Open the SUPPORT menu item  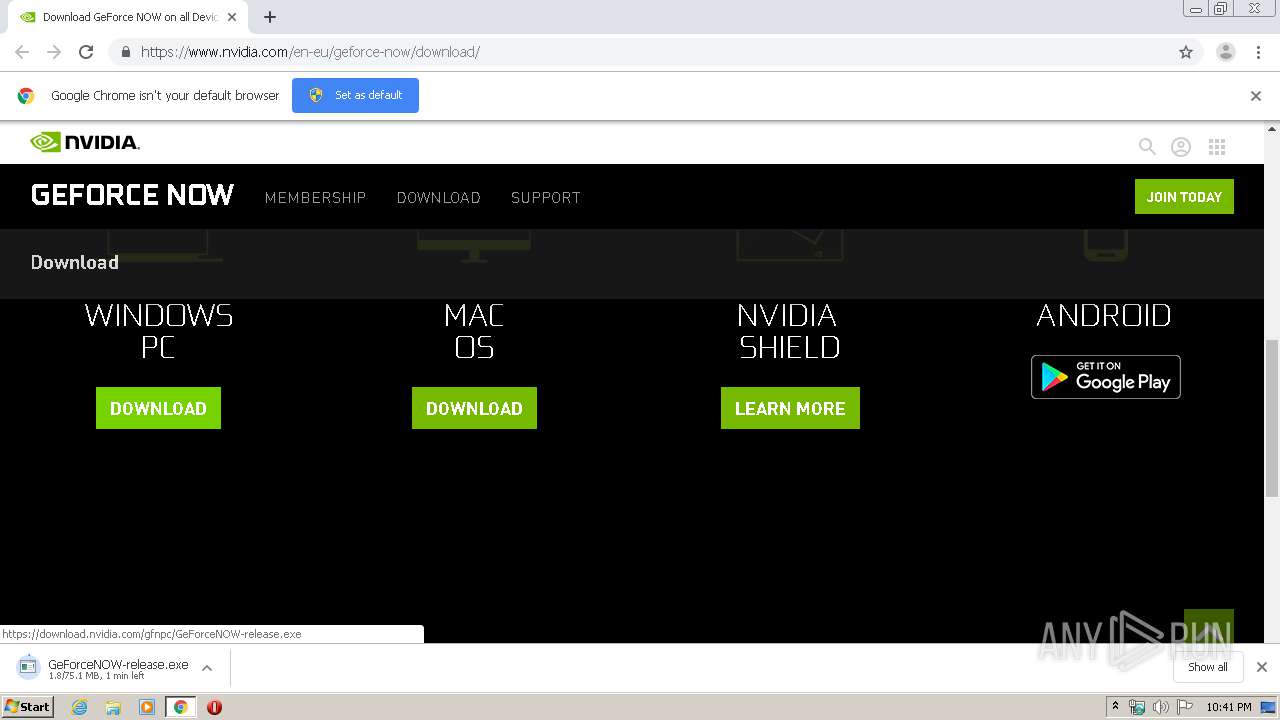(546, 198)
